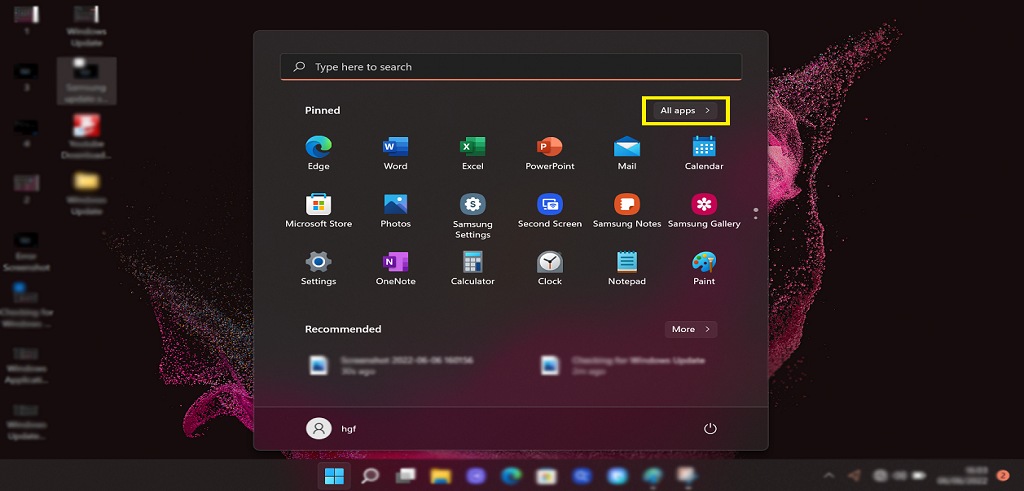The height and width of the screenshot is (491, 1024).
Task: Launch Notepad
Action: tap(627, 268)
